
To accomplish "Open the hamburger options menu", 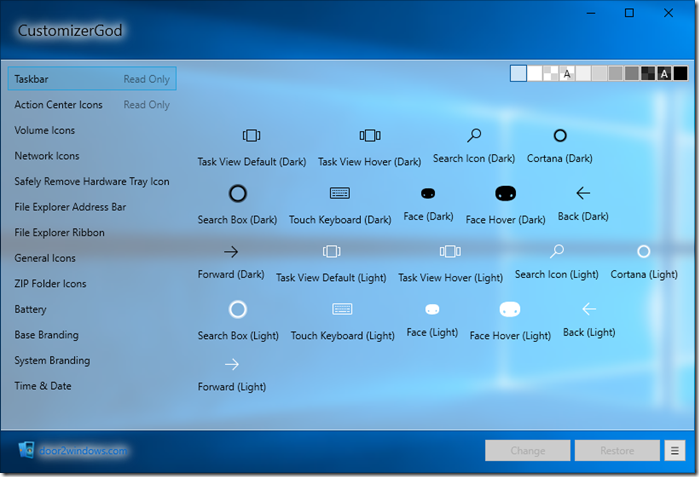I will [x=674, y=451].
